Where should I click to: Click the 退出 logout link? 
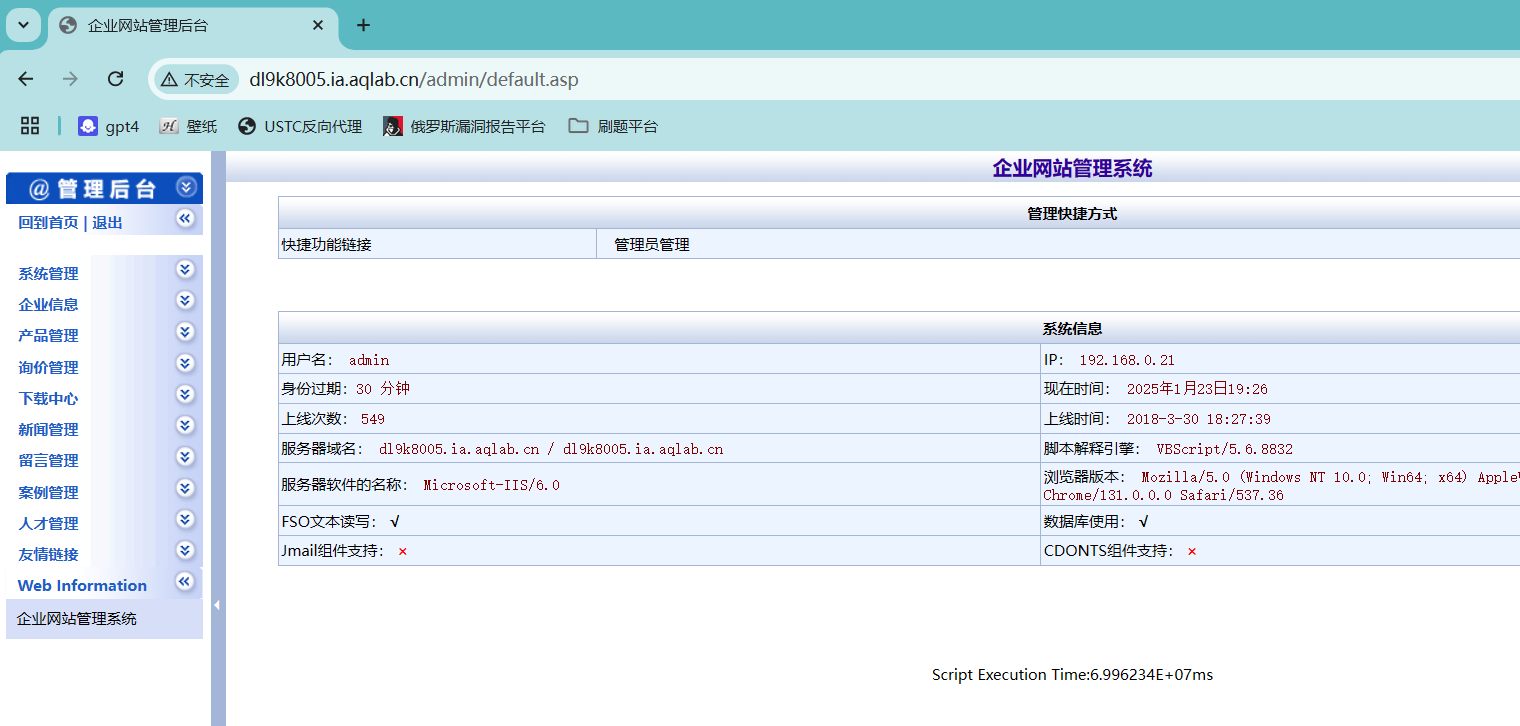click(107, 222)
